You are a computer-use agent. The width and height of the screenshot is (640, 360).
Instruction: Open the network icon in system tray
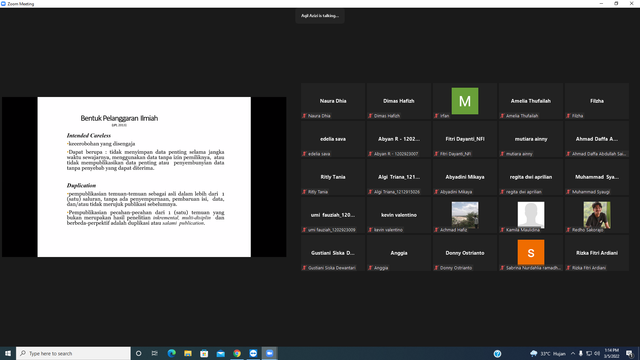click(x=589, y=353)
